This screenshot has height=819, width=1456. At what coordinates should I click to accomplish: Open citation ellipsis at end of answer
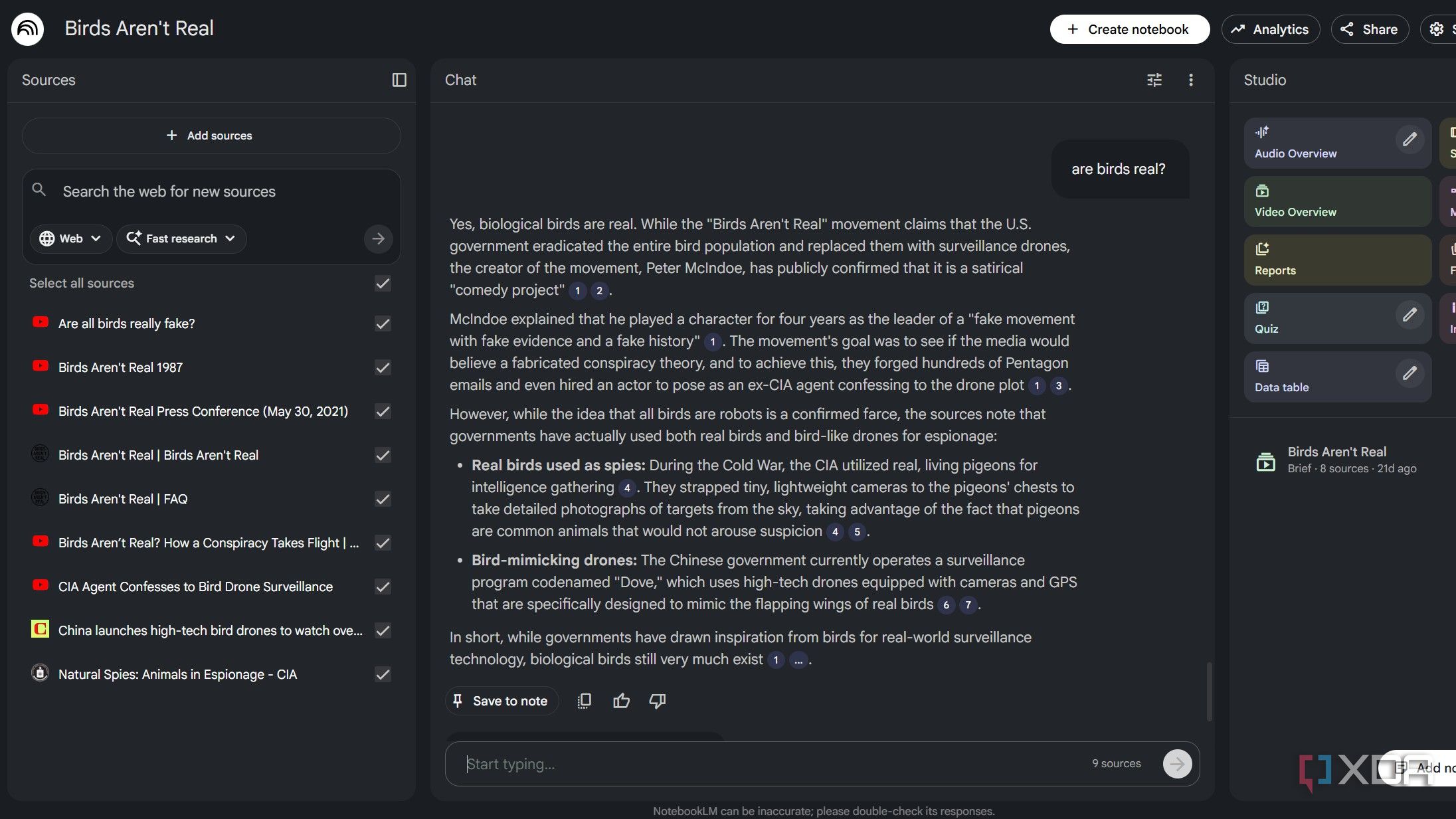[x=798, y=660]
